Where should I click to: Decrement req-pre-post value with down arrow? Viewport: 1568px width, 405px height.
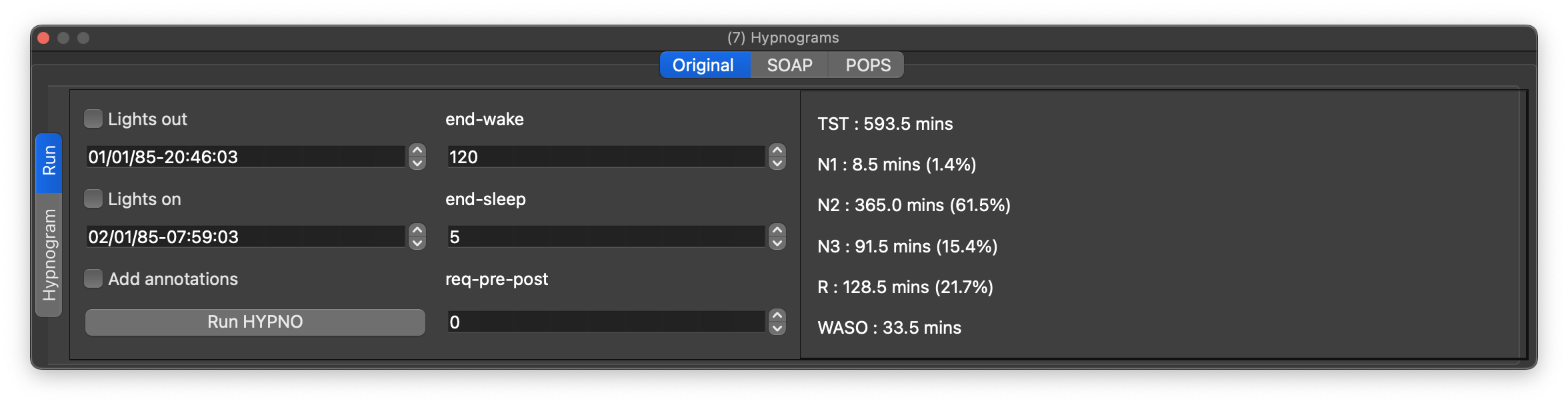[x=777, y=328]
